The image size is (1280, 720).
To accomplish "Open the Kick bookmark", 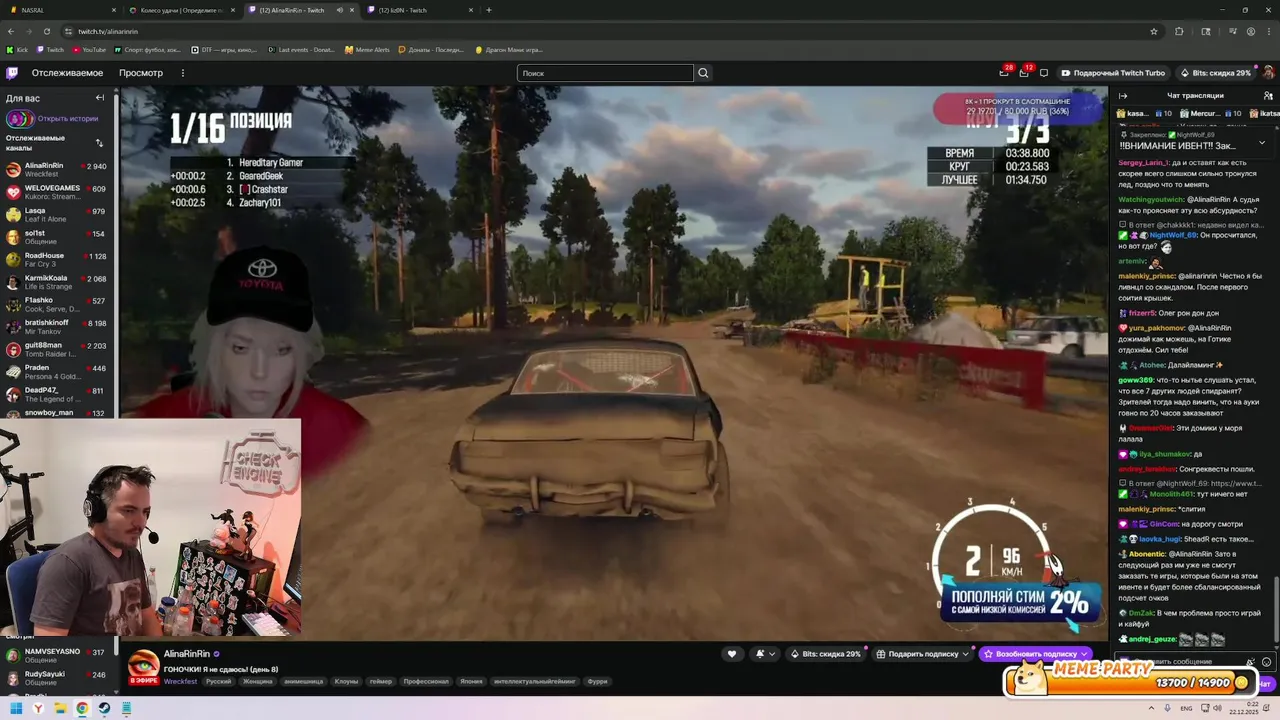I will tap(18, 49).
